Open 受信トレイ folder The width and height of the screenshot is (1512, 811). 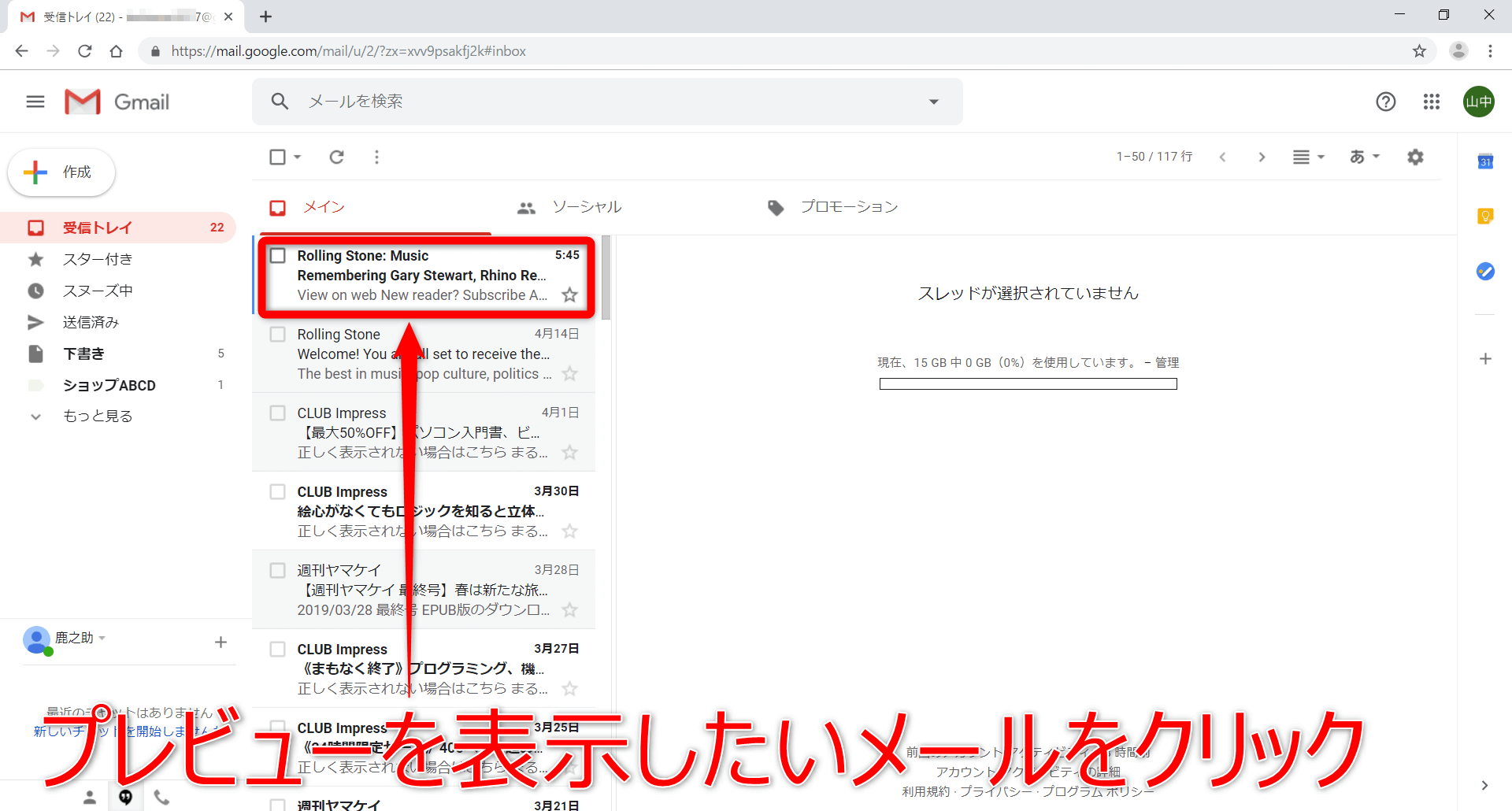(x=118, y=228)
